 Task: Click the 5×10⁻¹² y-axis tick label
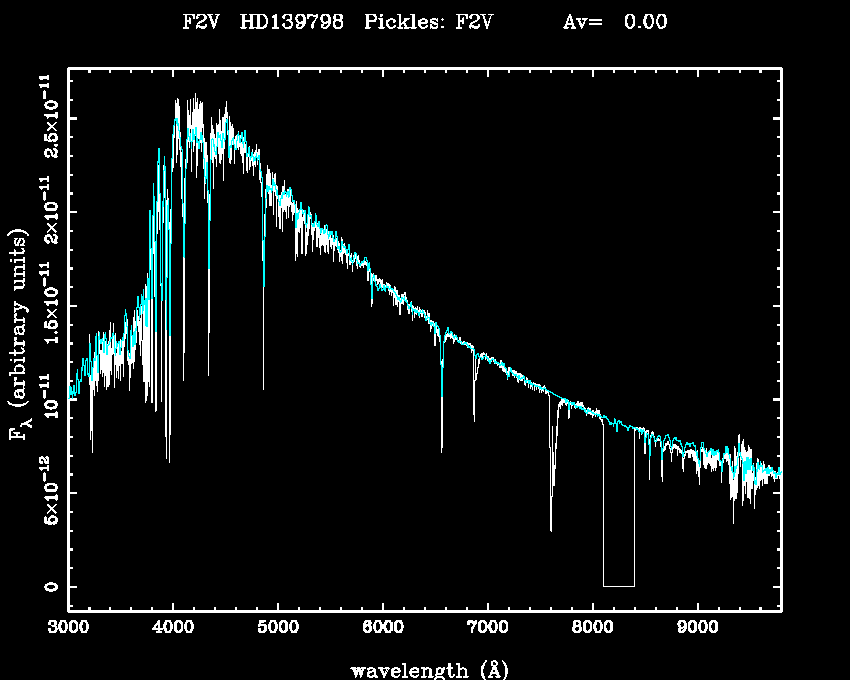pyautogui.click(x=48, y=492)
